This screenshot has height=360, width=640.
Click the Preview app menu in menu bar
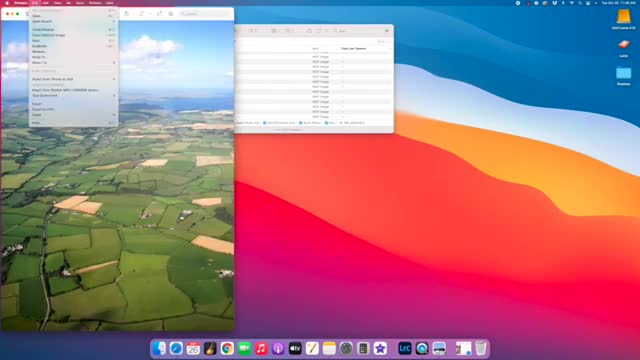20,3
